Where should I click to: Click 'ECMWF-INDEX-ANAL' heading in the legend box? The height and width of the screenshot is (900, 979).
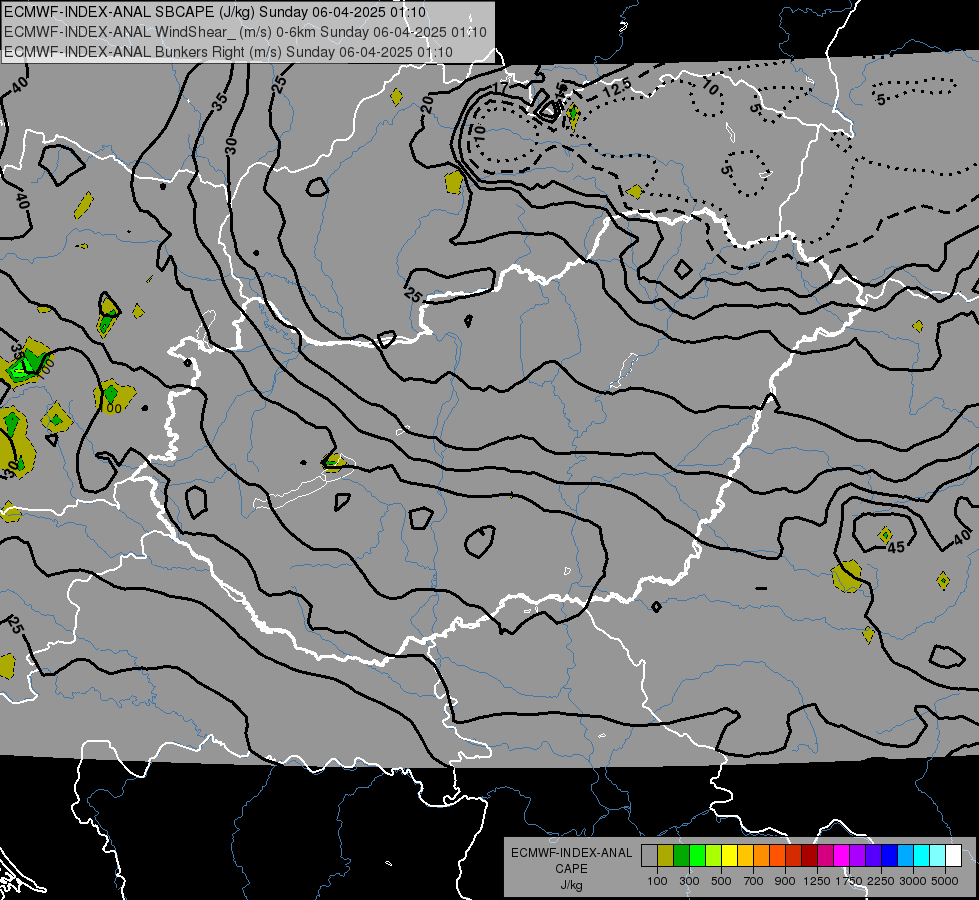(x=571, y=853)
